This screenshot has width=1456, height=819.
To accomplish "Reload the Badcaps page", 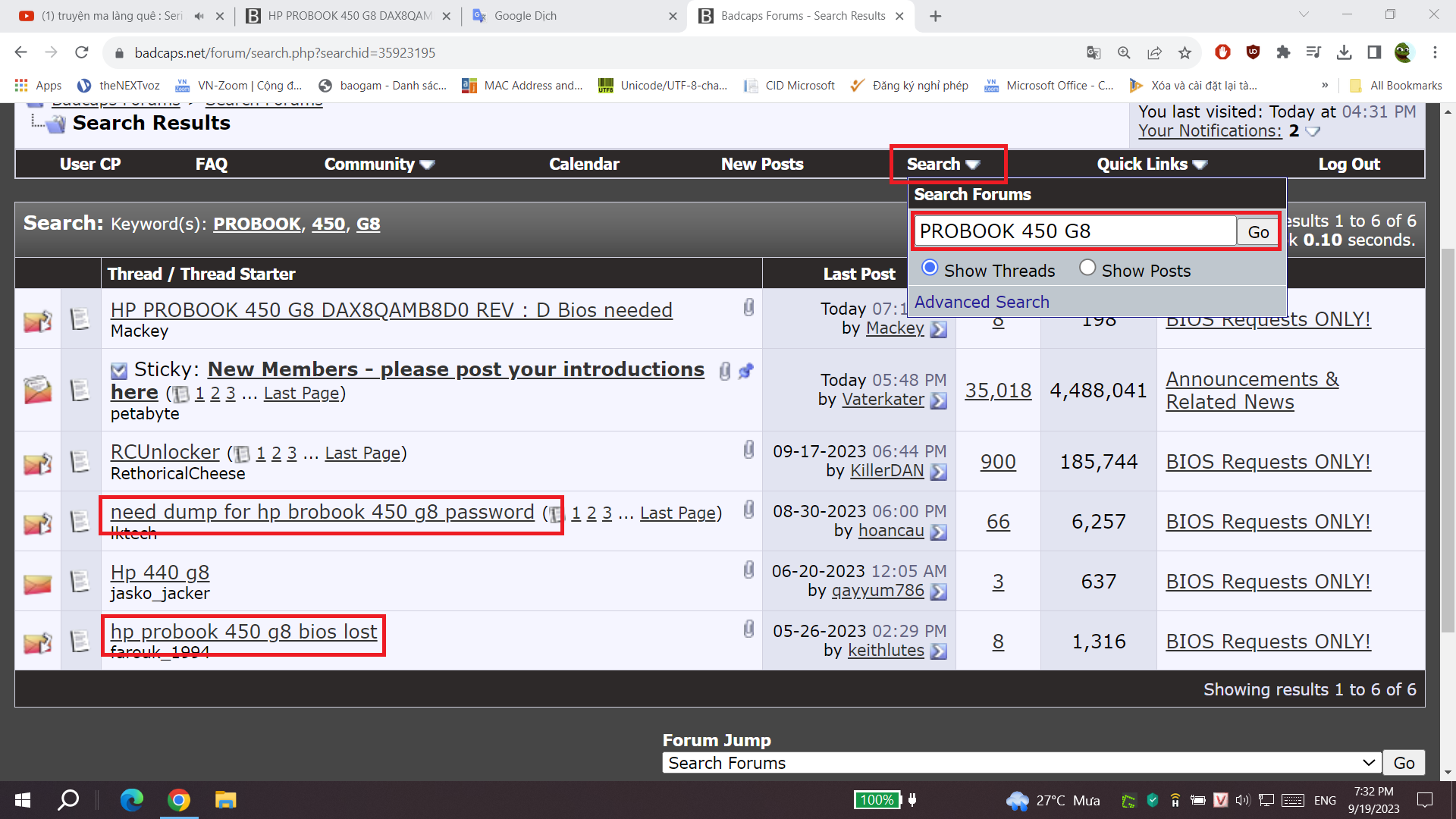I will point(82,52).
